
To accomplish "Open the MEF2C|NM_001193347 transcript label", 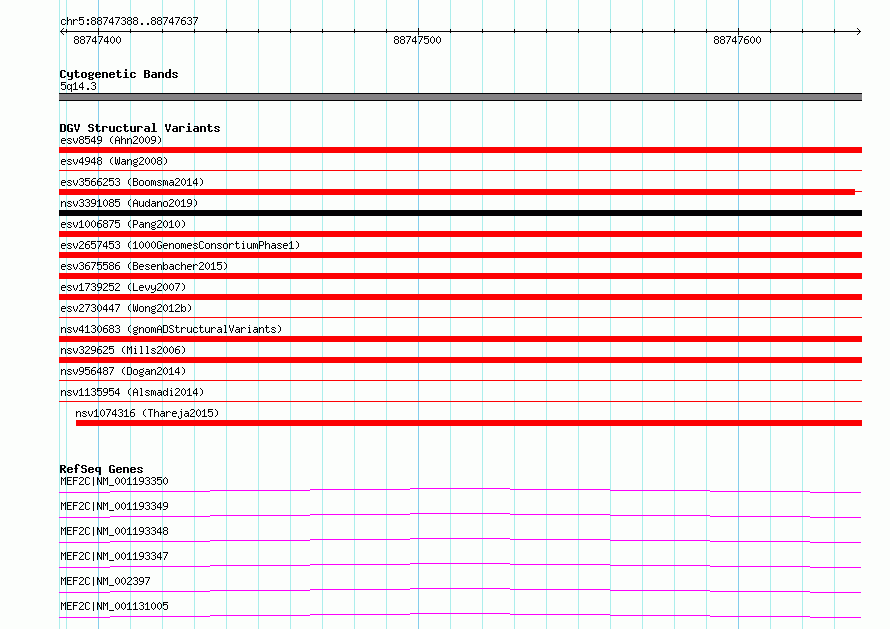I will coord(114,556).
